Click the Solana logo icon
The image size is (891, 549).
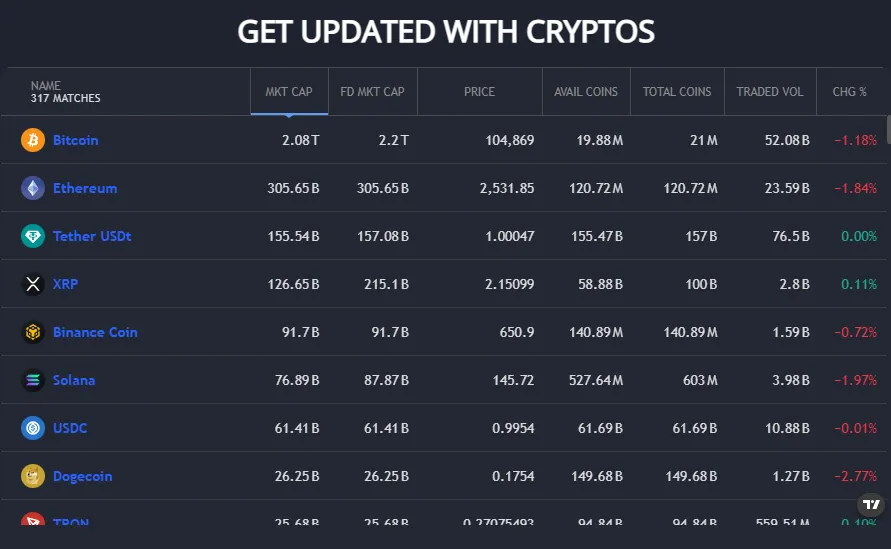click(x=33, y=380)
